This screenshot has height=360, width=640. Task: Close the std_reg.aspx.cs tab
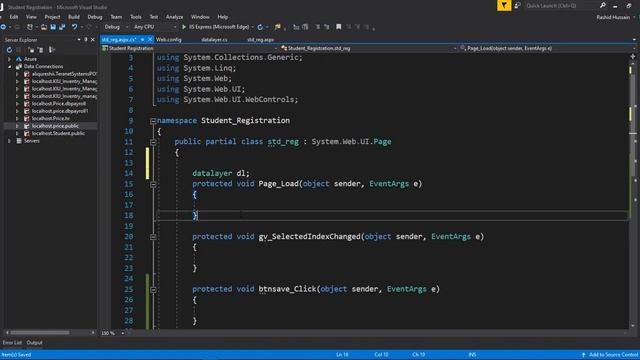(x=150, y=40)
